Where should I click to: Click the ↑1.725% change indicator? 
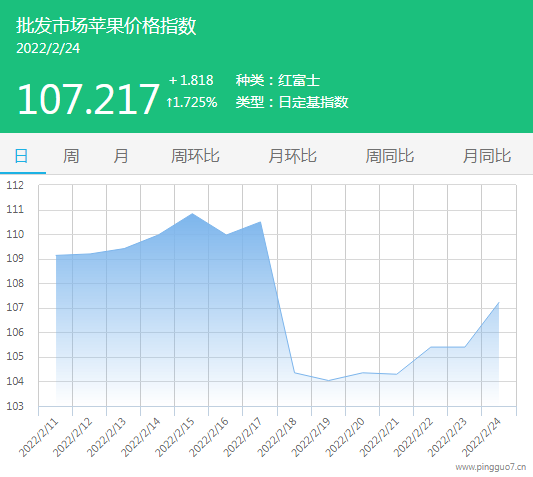192,102
